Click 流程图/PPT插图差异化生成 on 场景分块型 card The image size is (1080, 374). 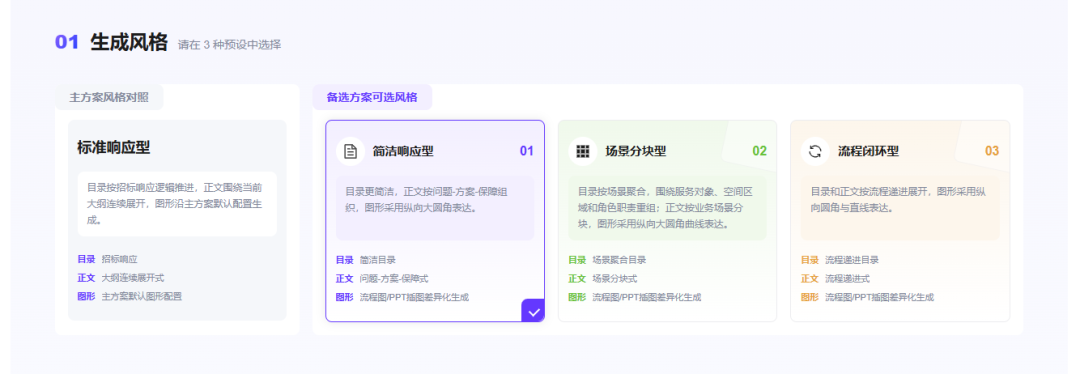pos(647,297)
